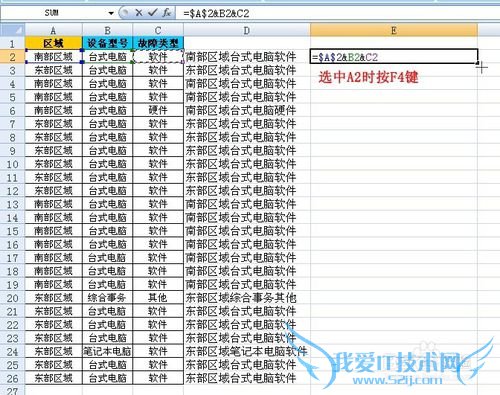This screenshot has height=395, width=500.
Task: Open the Insert Function fx icon
Action: [x=166, y=13]
